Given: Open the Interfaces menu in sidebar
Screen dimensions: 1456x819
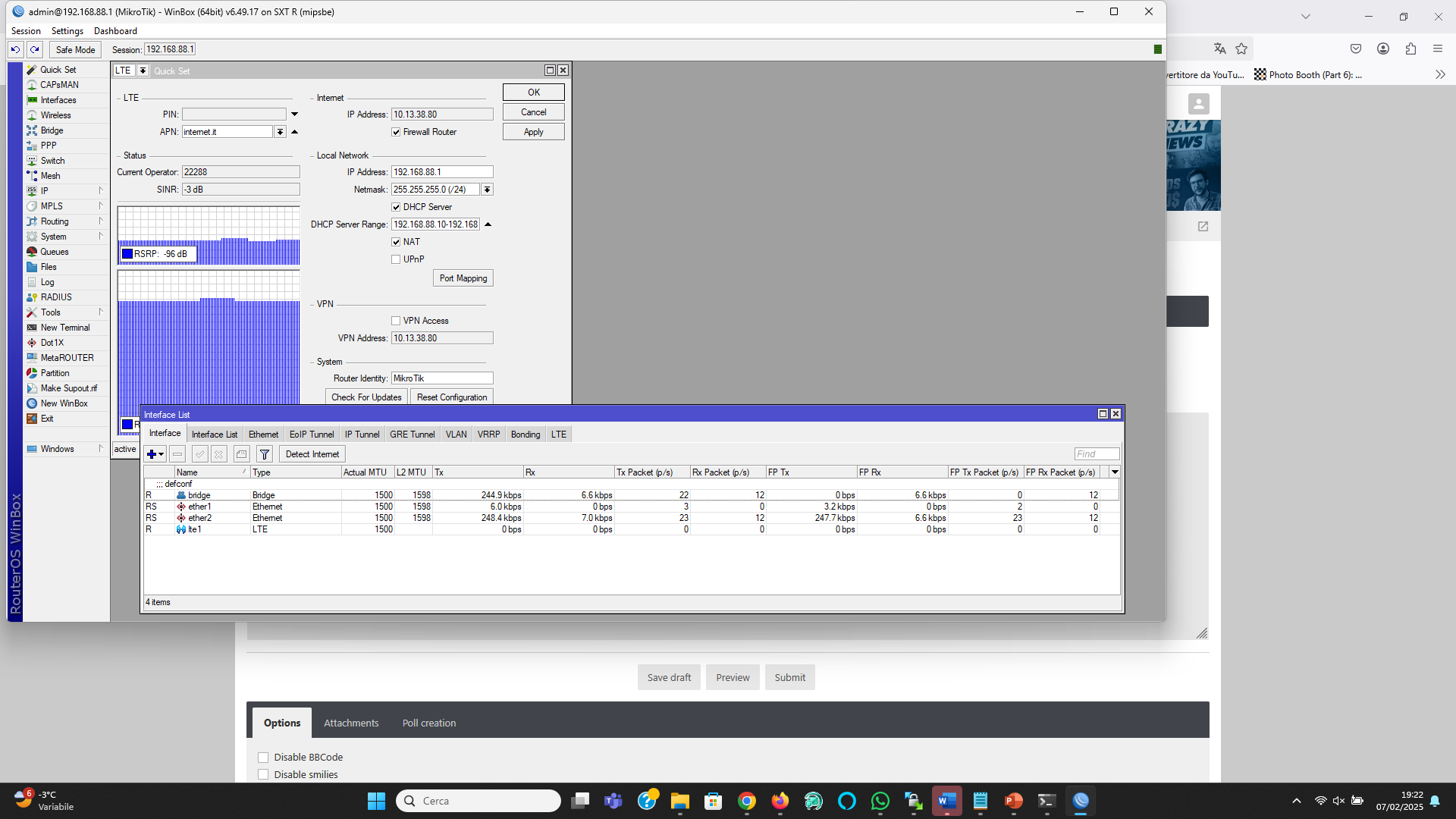Looking at the screenshot, I should pos(58,100).
